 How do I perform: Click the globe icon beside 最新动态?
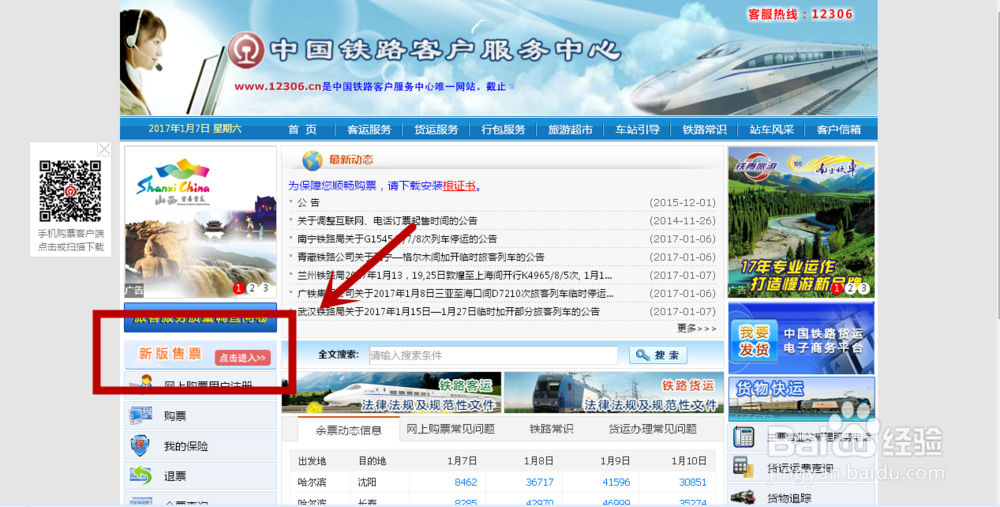[x=312, y=160]
